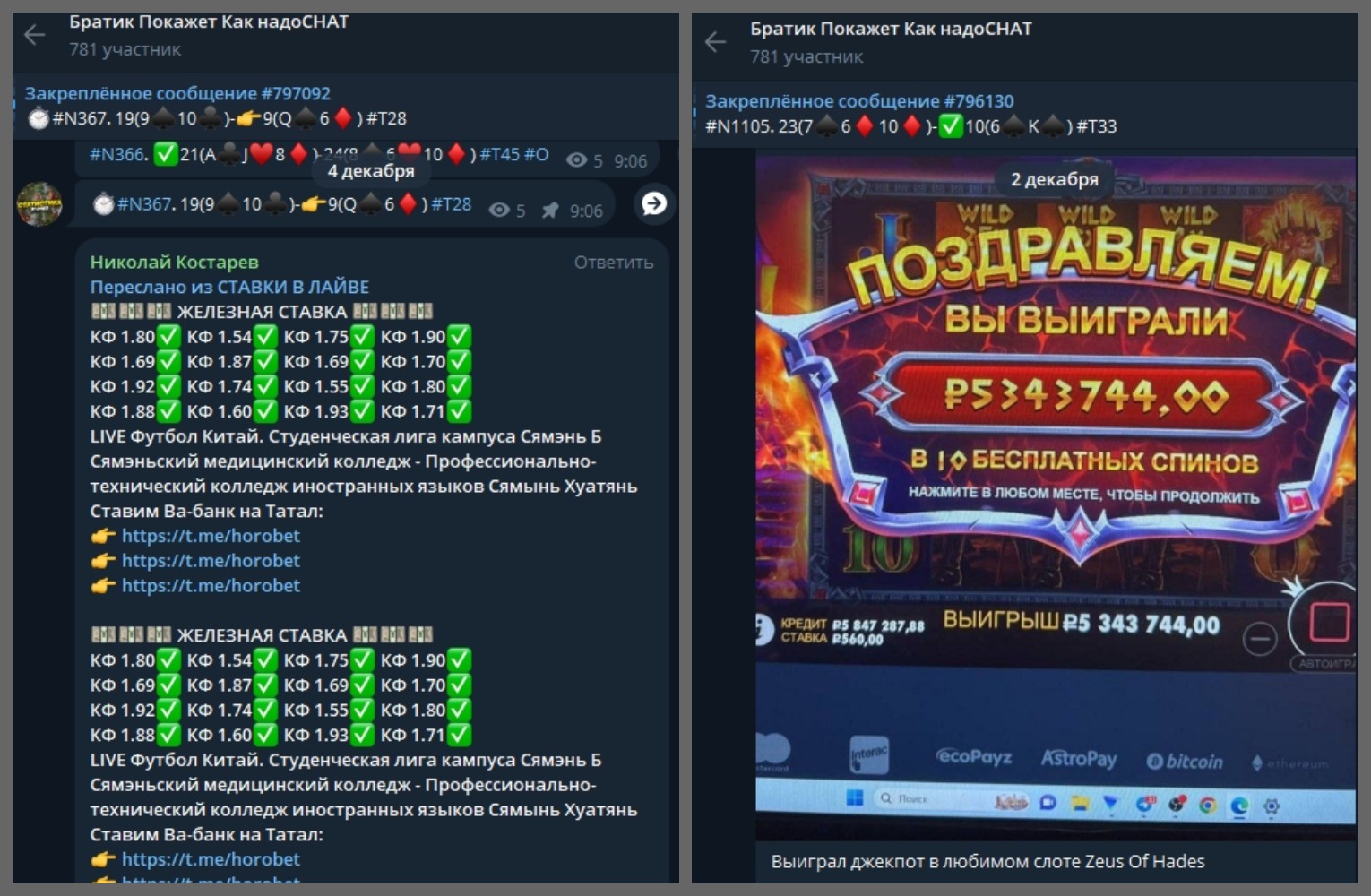Click Николай Костарев sender name

coord(174,263)
